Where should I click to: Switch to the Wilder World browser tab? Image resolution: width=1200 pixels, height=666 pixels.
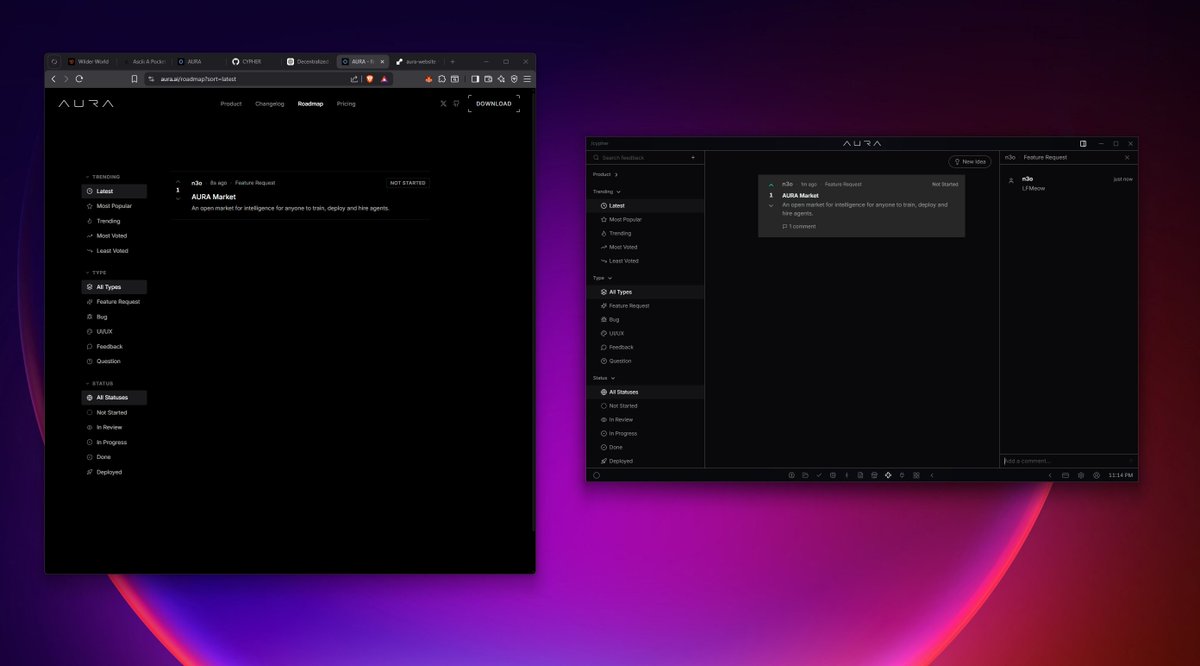(92, 61)
